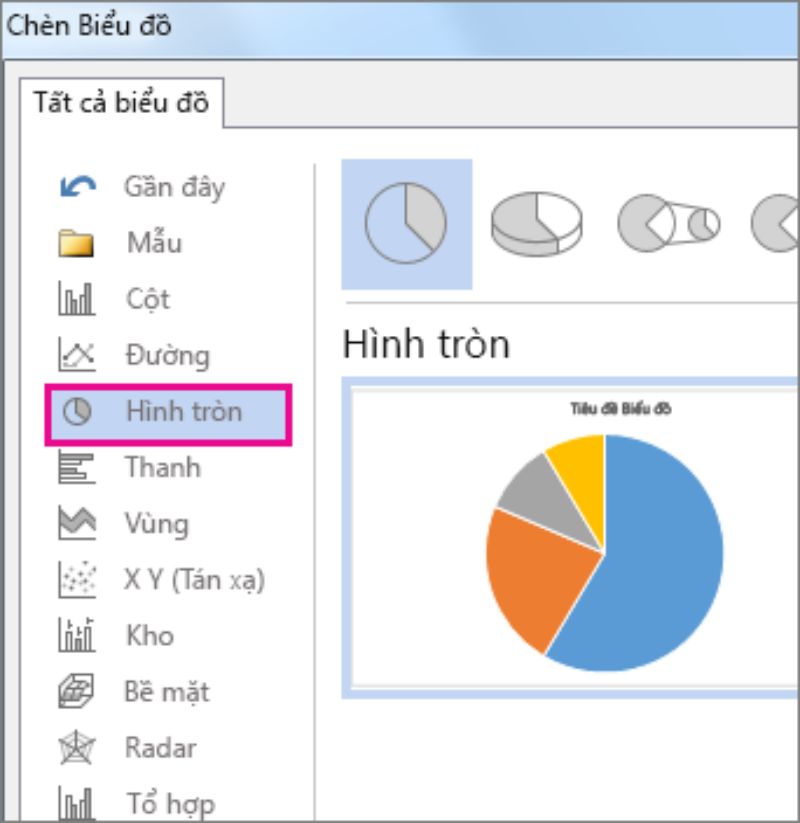Select the Vùng area chart icon
800x823 pixels.
pyautogui.click(x=77, y=523)
